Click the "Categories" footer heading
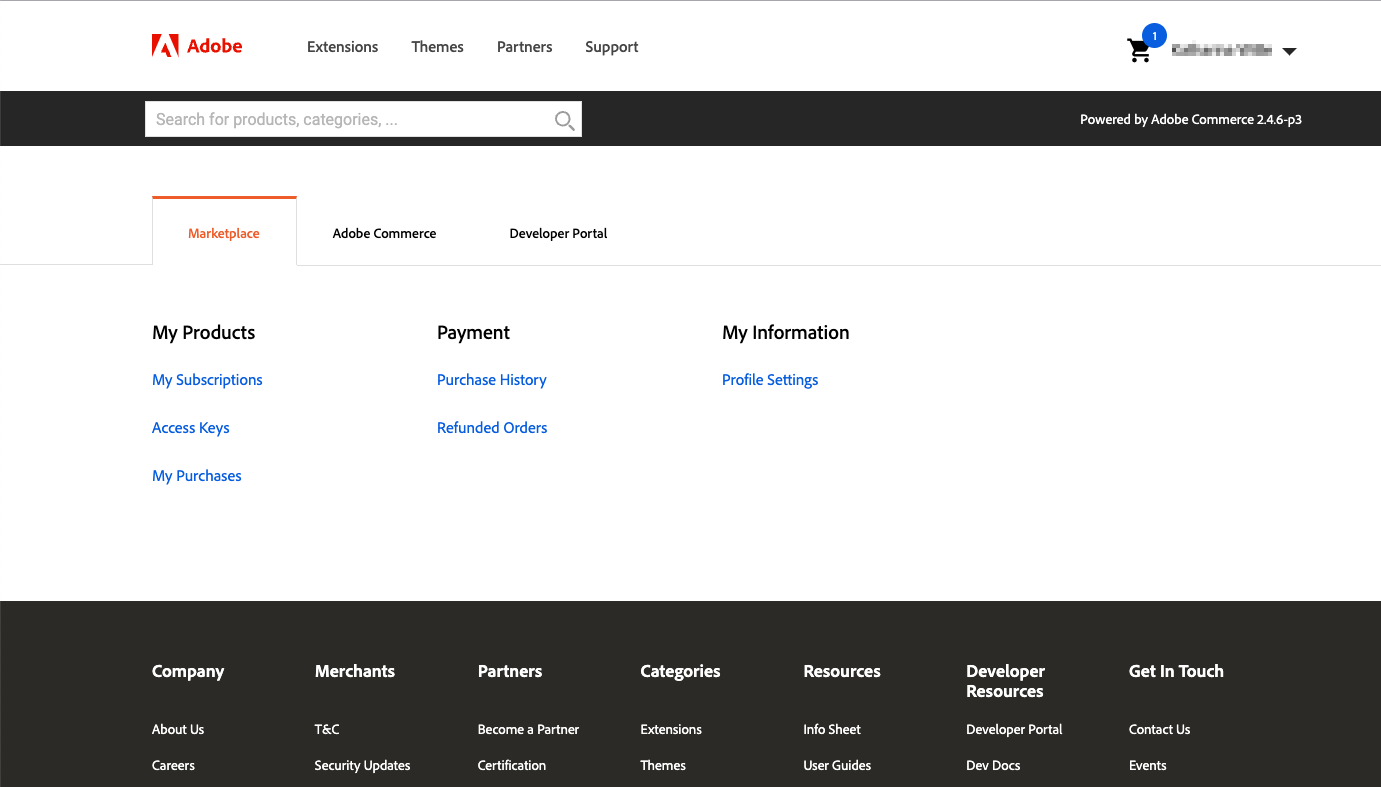 (680, 671)
